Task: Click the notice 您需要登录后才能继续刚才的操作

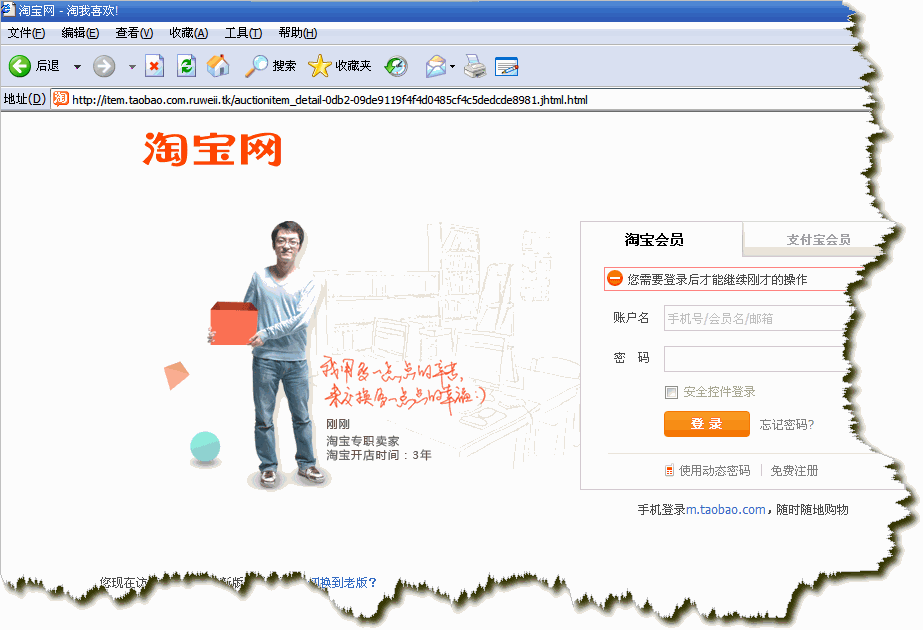Action: [x=718, y=280]
